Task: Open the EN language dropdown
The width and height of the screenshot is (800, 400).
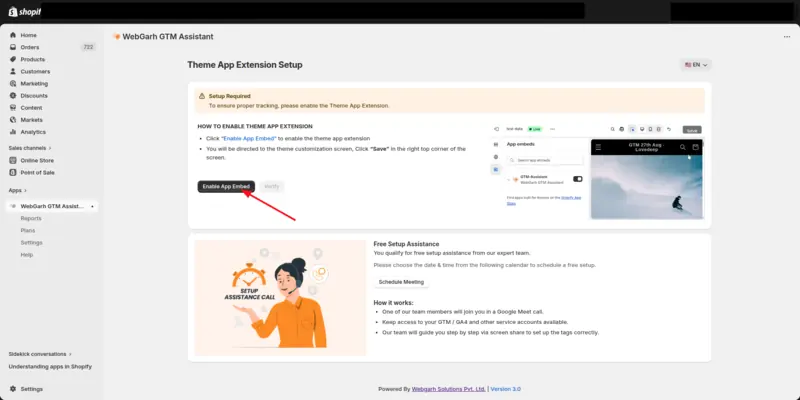Action: [696, 65]
